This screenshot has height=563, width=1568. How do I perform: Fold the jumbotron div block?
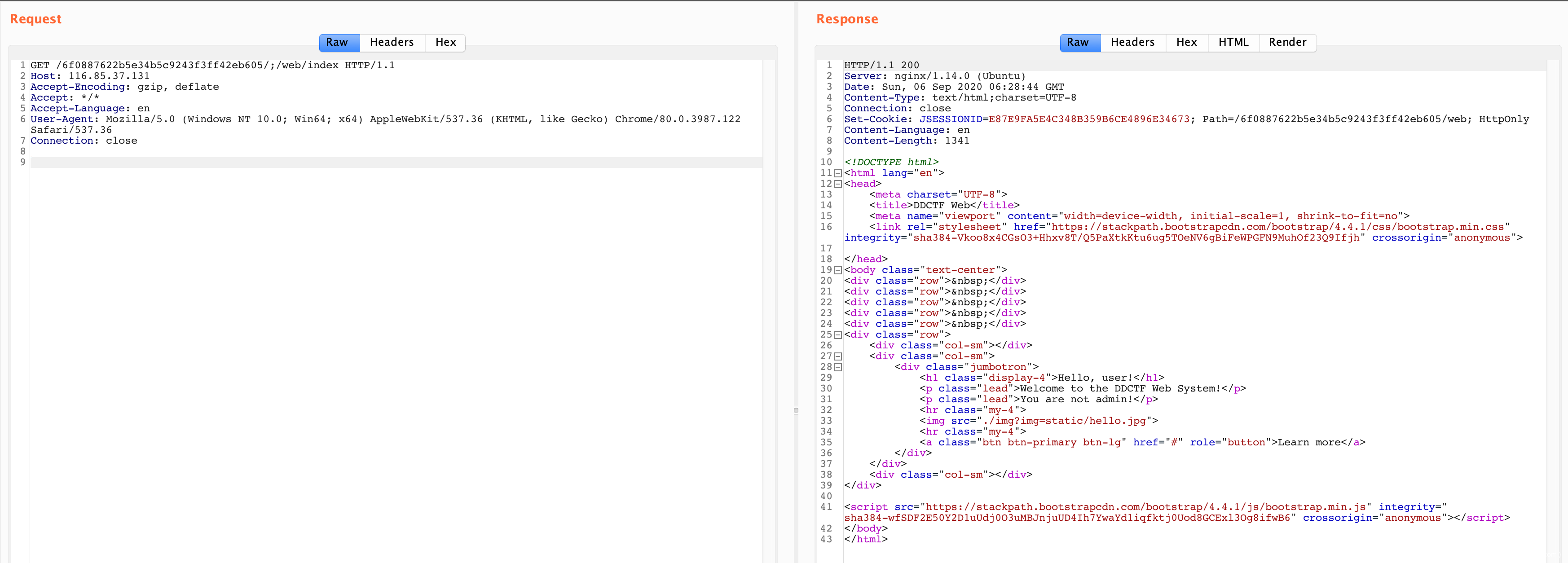tap(837, 367)
